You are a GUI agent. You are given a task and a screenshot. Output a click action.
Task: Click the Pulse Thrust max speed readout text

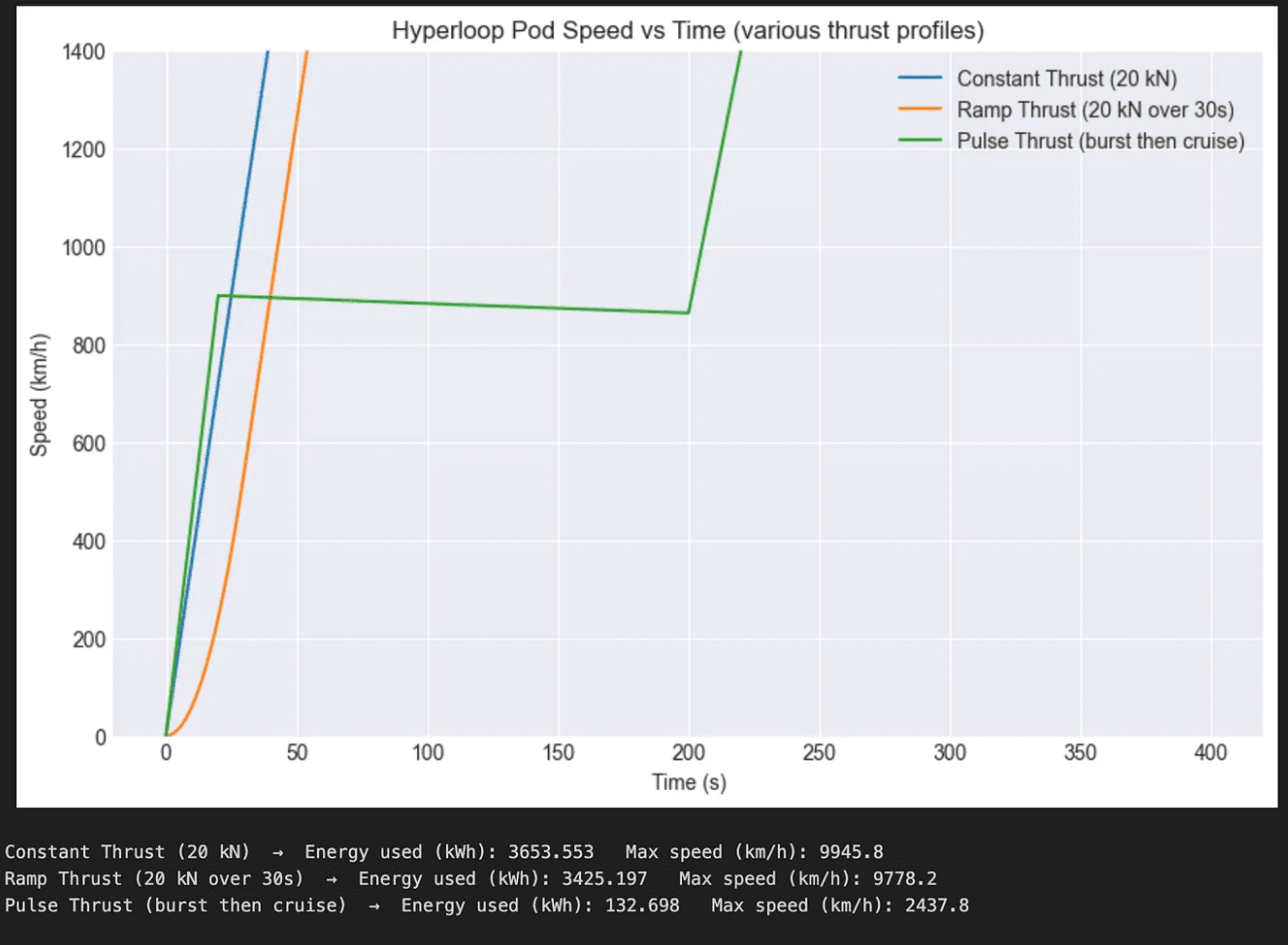840,905
